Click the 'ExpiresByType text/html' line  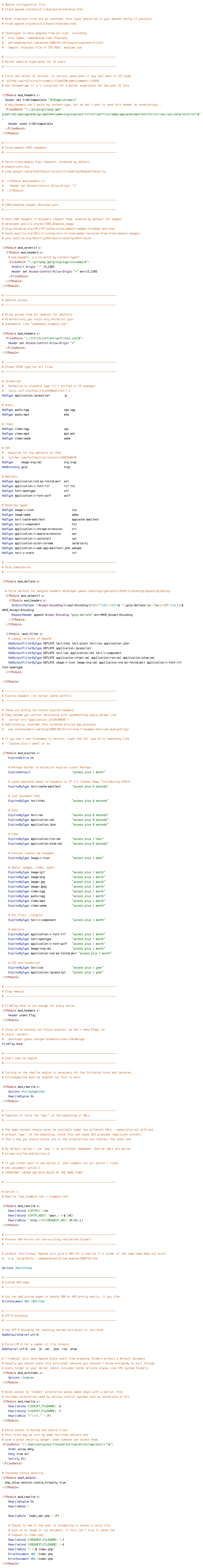tap(58, 800)
